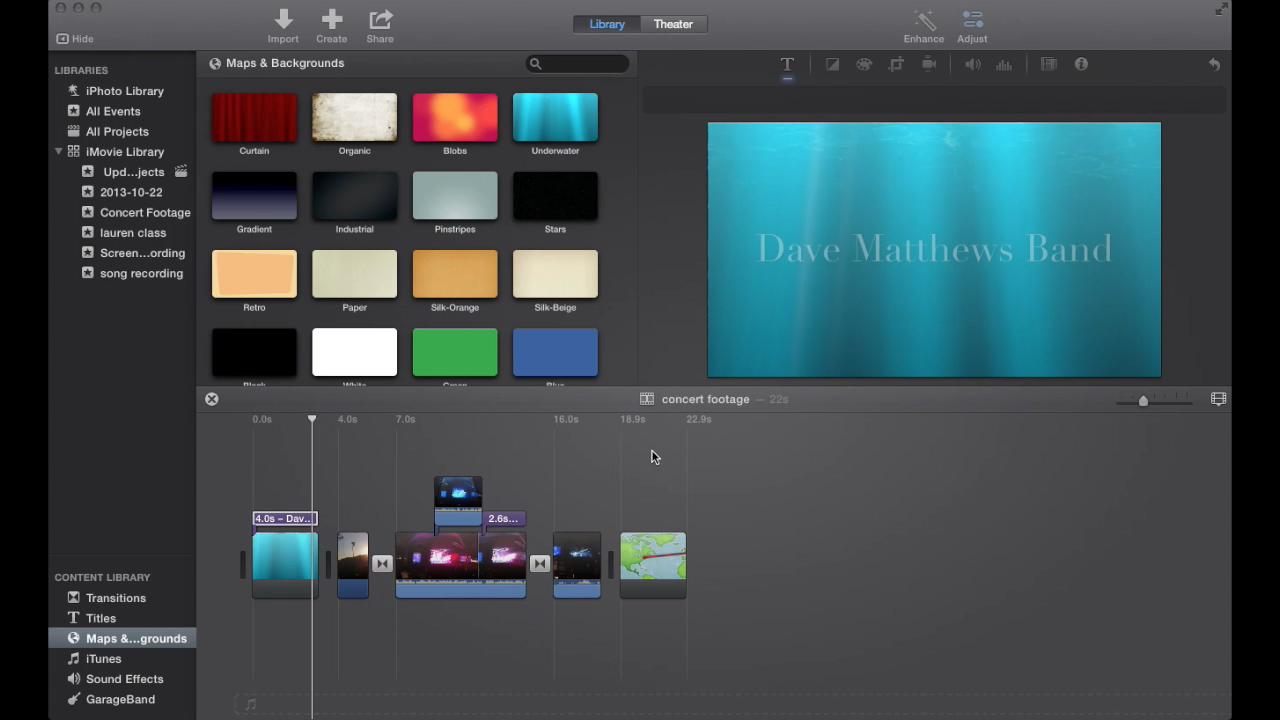Pick the Paper background swatch
Screen dimensions: 1280x720
pos(354,274)
